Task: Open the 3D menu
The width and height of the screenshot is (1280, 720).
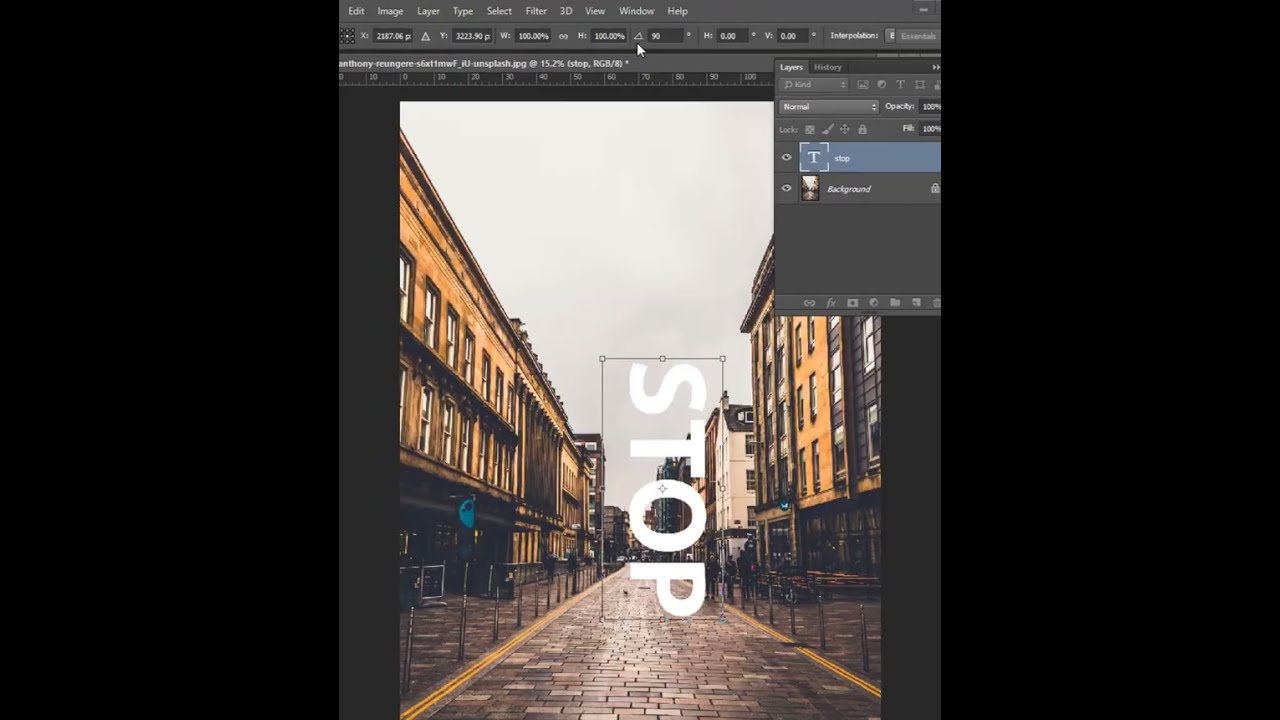Action: pos(566,11)
